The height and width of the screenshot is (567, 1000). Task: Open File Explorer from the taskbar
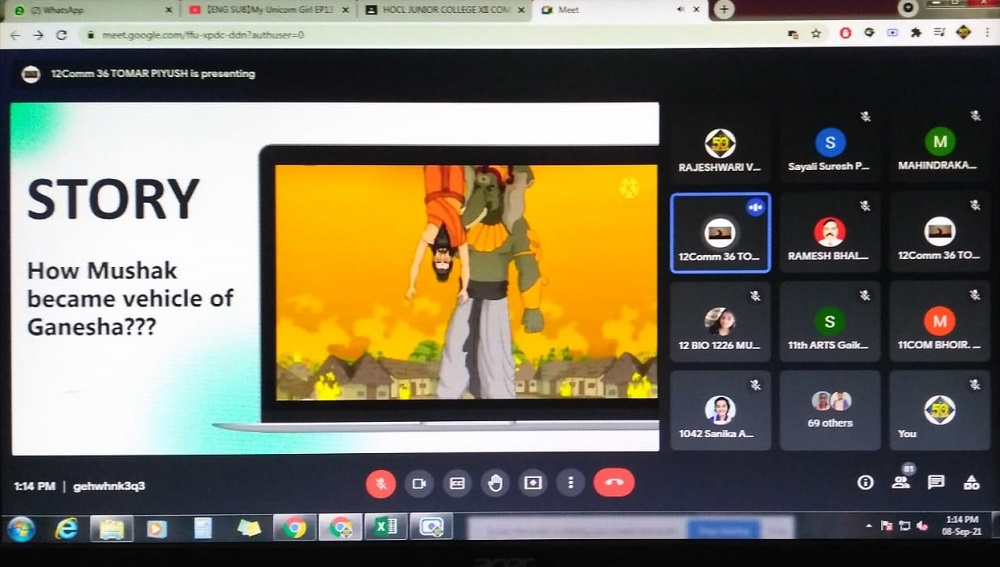[x=112, y=528]
